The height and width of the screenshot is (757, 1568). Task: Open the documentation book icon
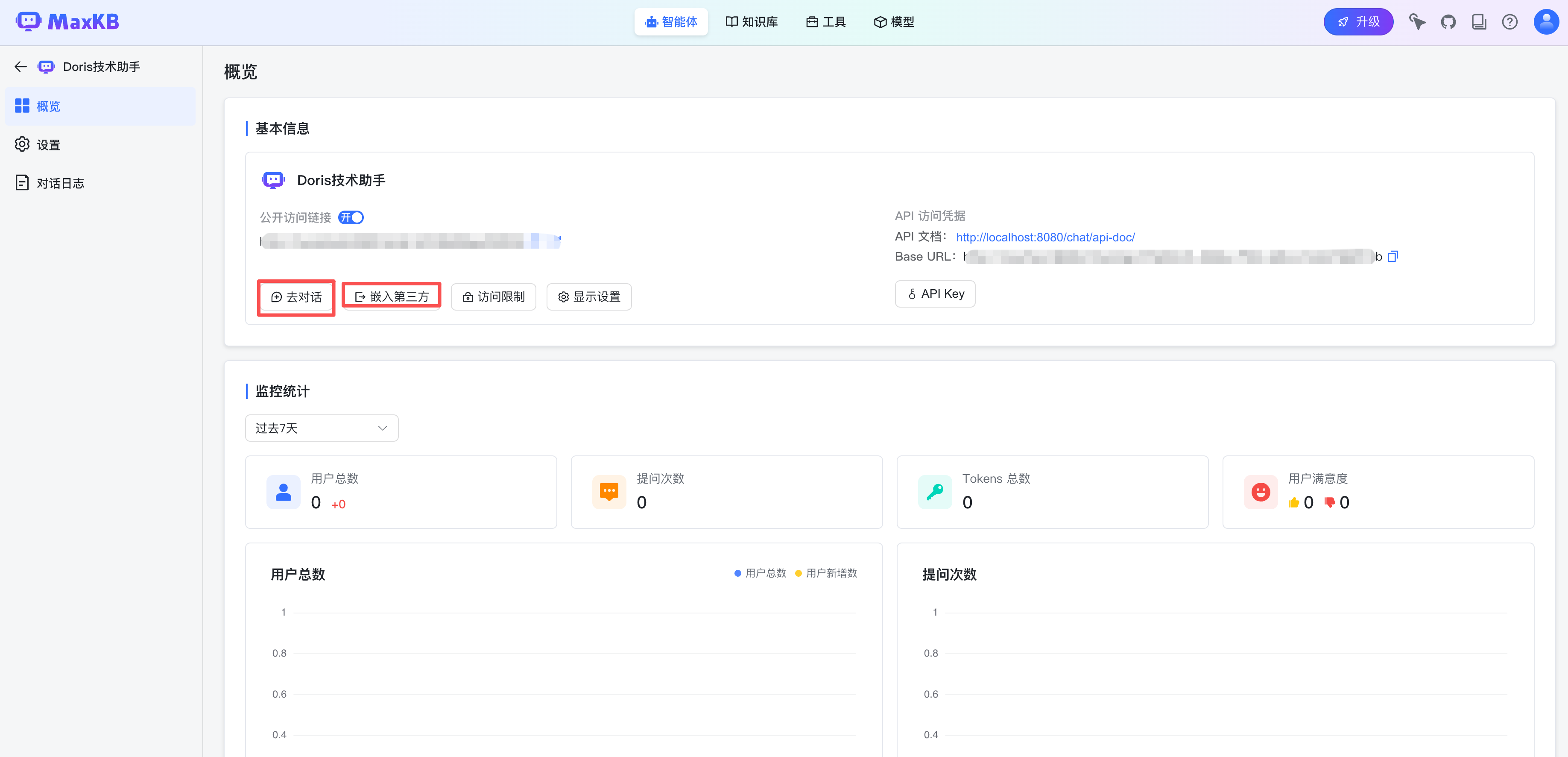pyautogui.click(x=1478, y=23)
